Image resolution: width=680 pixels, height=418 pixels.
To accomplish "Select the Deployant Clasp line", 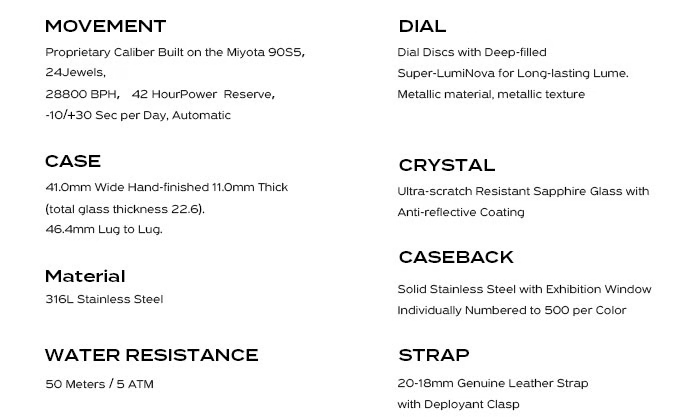I will 458,405.
